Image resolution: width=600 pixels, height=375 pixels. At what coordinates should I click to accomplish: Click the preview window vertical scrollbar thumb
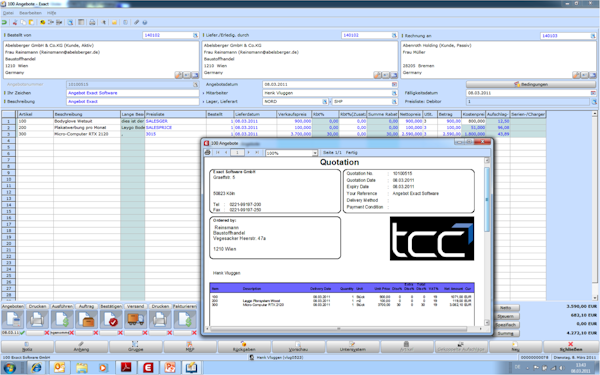(487, 199)
